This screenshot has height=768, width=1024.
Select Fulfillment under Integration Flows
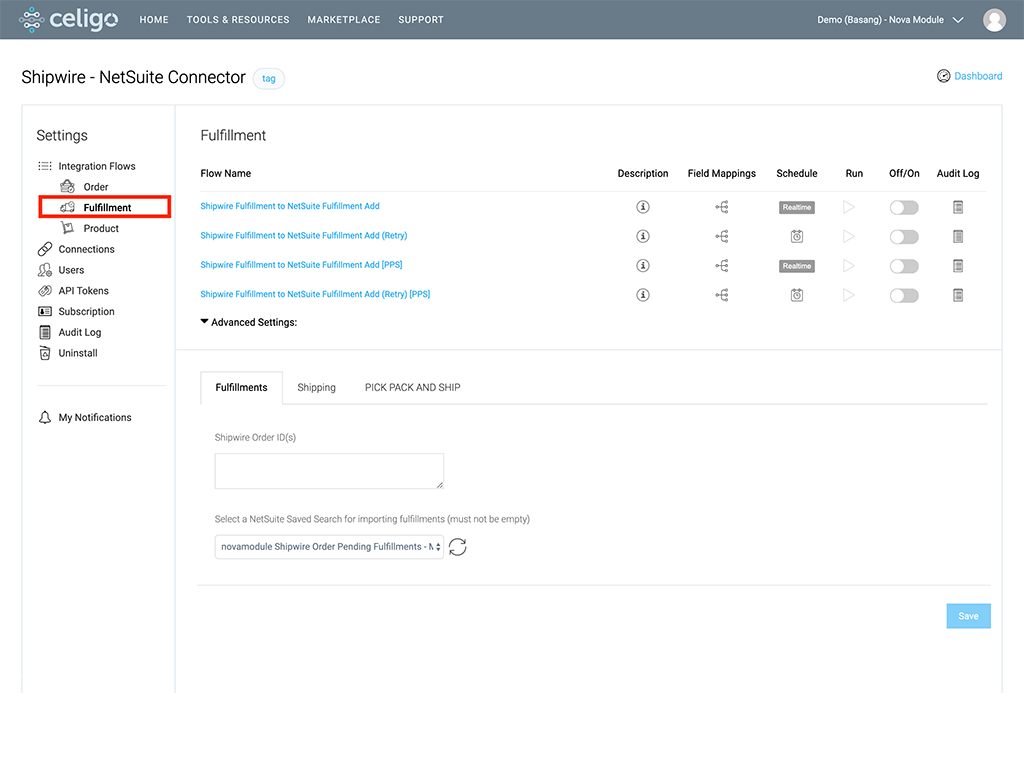pos(105,207)
